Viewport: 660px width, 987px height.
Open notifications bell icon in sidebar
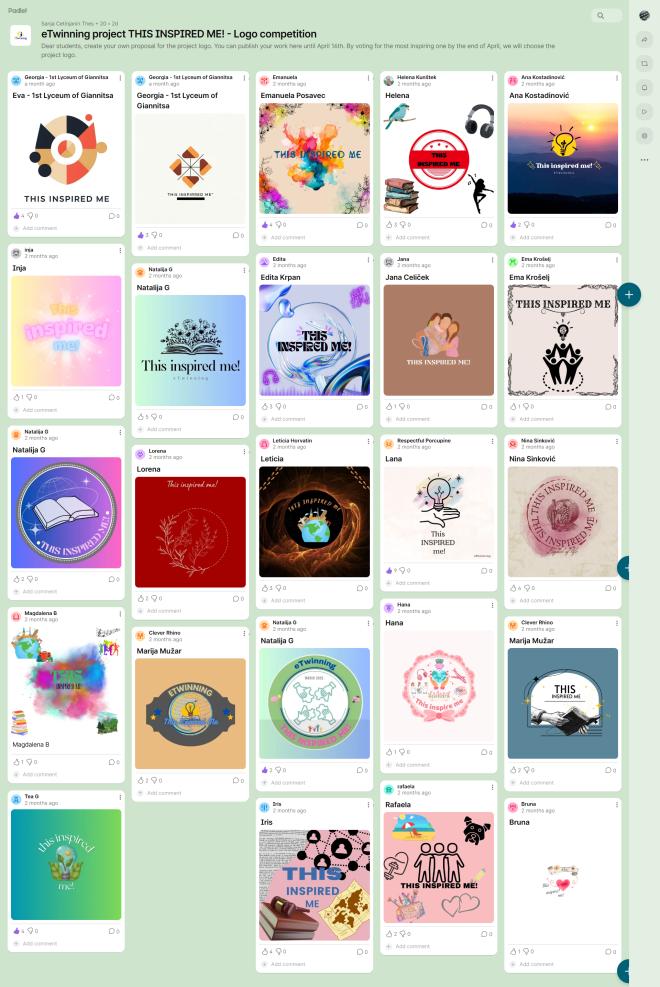[644, 87]
